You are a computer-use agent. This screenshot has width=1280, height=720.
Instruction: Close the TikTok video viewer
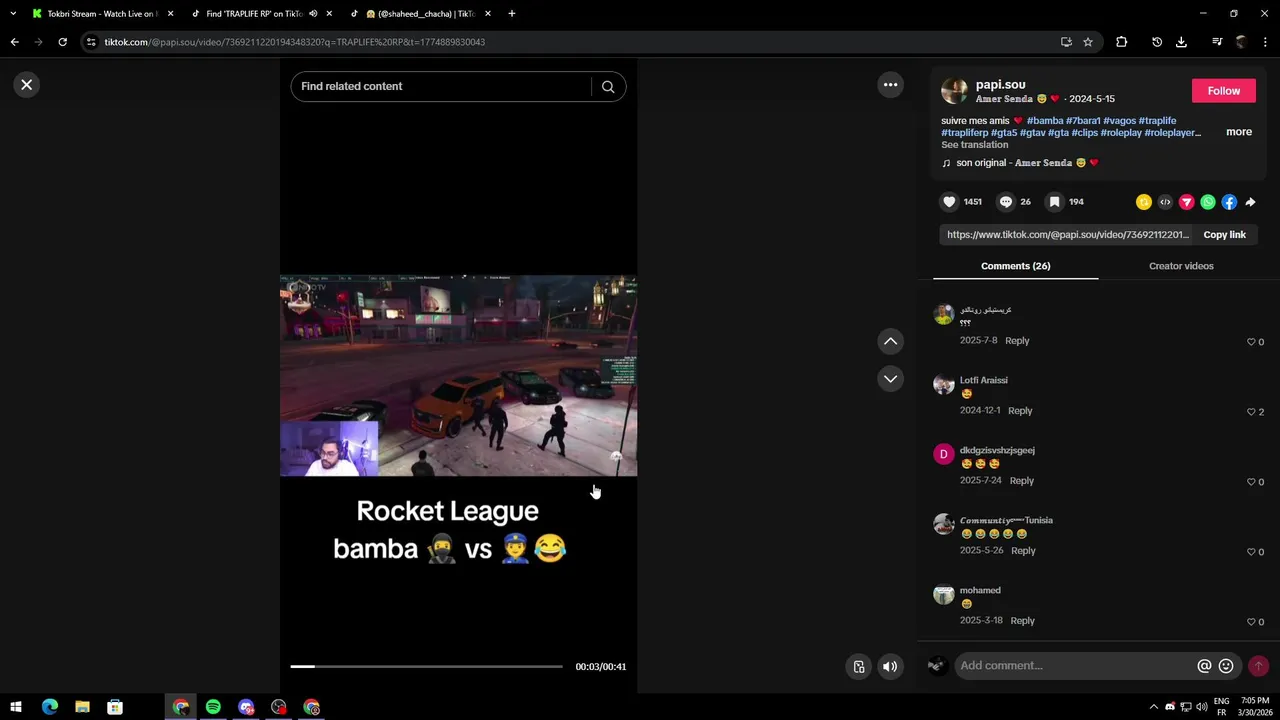point(27,85)
